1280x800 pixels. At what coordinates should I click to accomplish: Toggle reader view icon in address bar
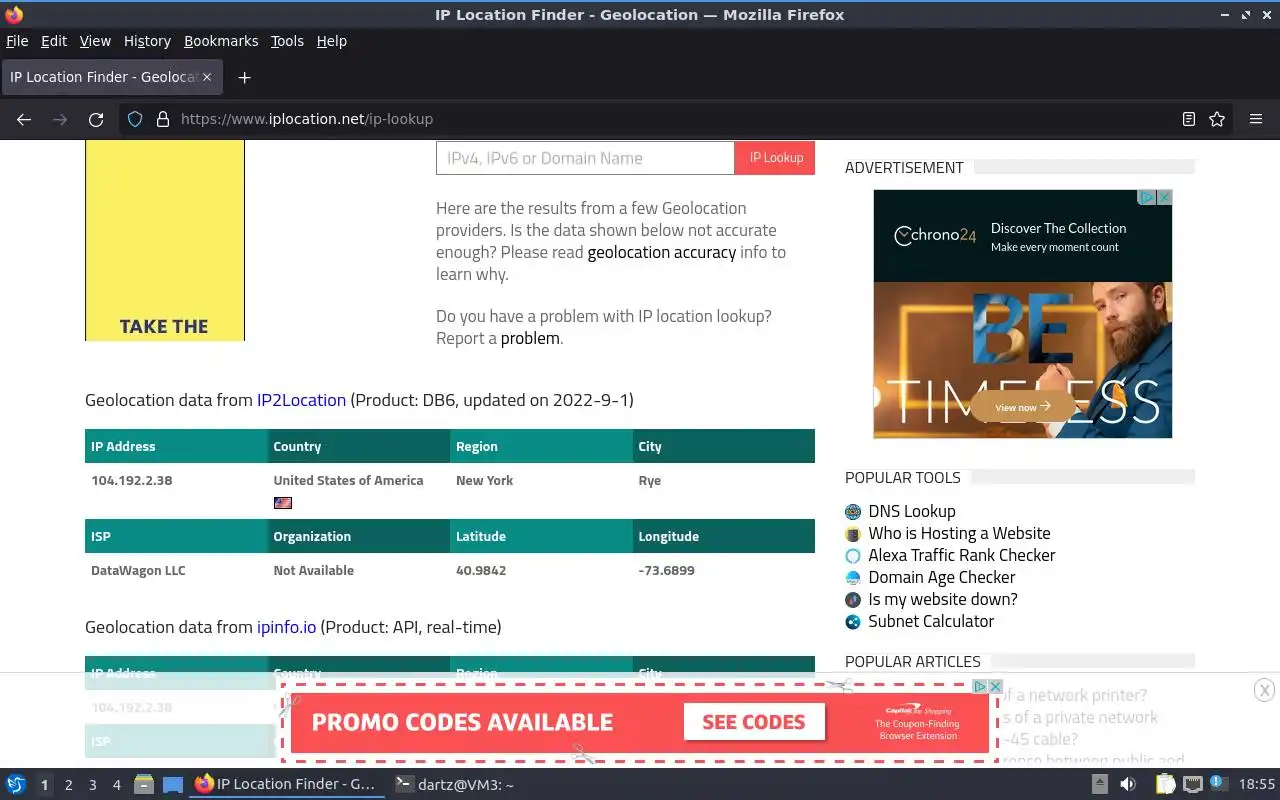point(1189,119)
